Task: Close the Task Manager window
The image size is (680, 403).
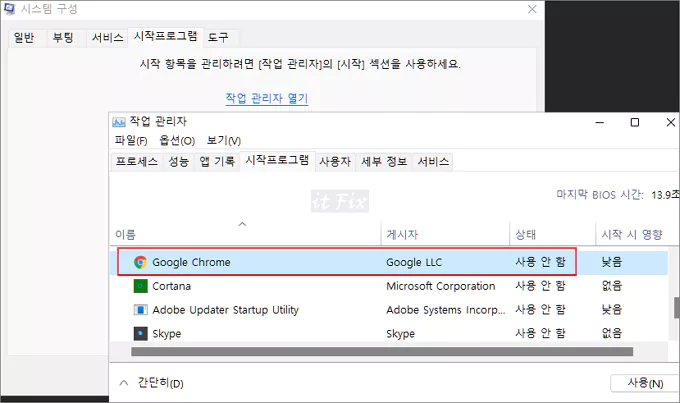Action: click(x=670, y=122)
